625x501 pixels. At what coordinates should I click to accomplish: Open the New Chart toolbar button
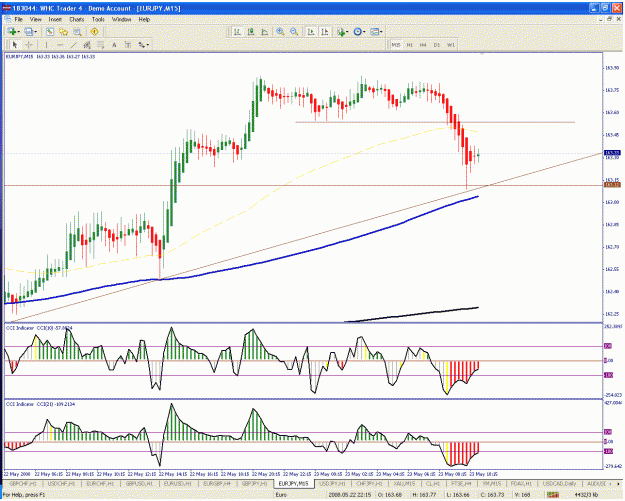coord(12,31)
